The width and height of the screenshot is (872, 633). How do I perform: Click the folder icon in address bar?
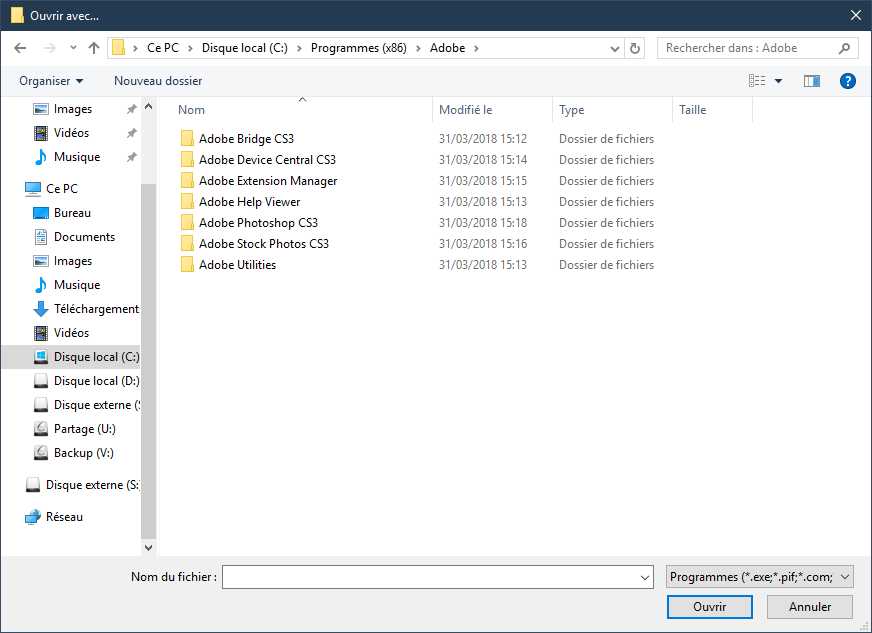click(x=118, y=48)
